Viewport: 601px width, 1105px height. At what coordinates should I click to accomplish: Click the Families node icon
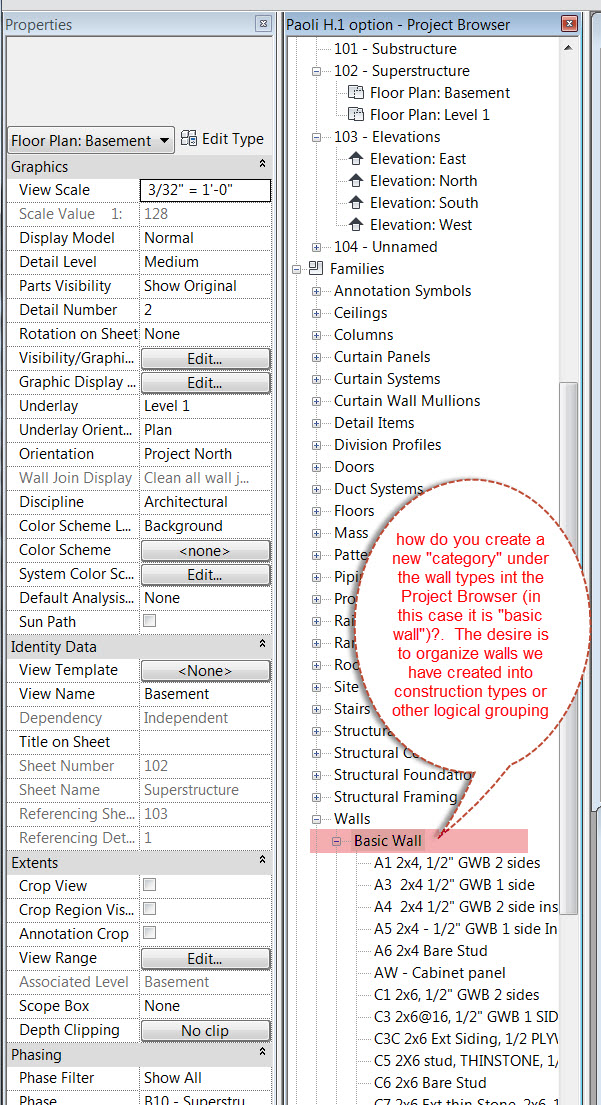coord(316,268)
